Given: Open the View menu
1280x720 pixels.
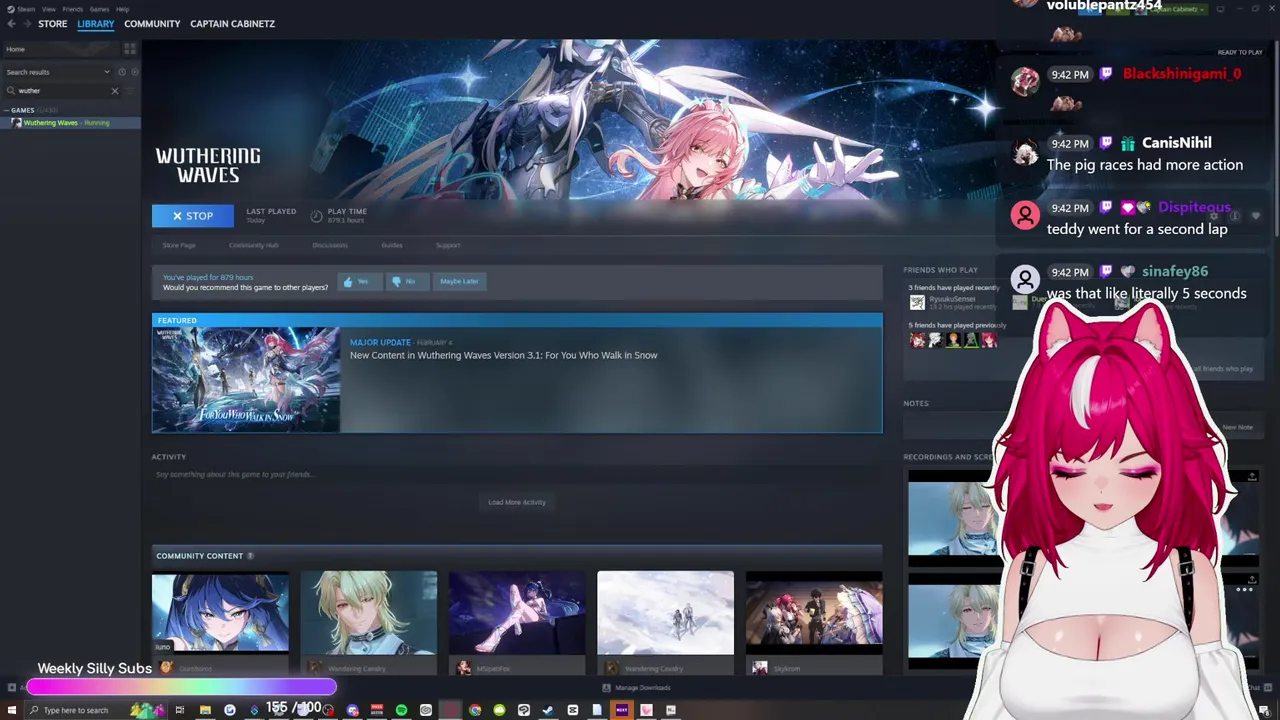Looking at the screenshot, I should [48, 9].
